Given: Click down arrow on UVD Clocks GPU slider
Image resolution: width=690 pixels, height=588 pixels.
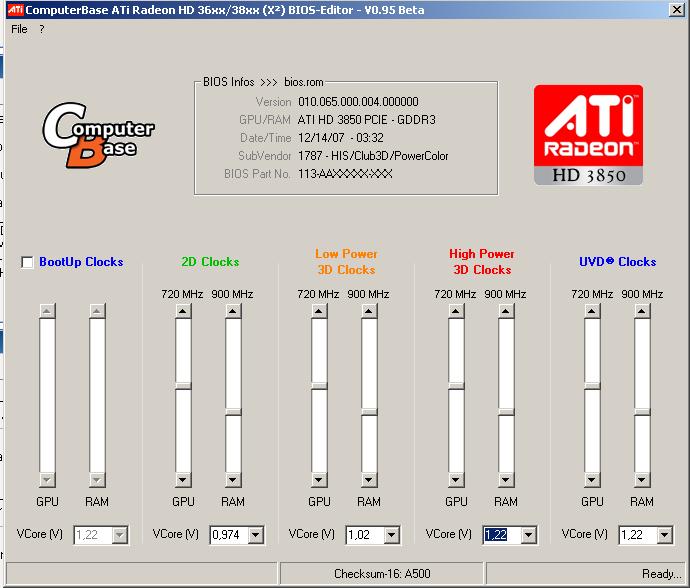Looking at the screenshot, I should click(x=592, y=479).
